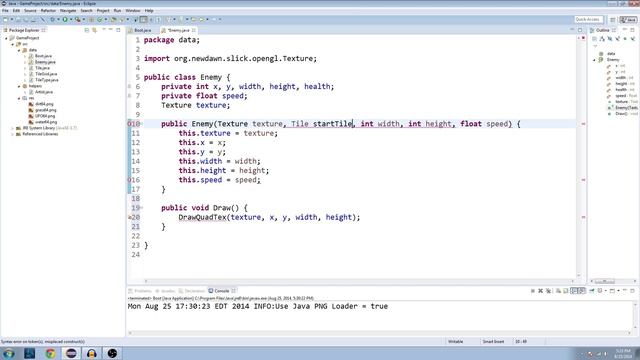This screenshot has width=640, height=360.
Task: Collapse the res folder node
Action: coord(19,98)
